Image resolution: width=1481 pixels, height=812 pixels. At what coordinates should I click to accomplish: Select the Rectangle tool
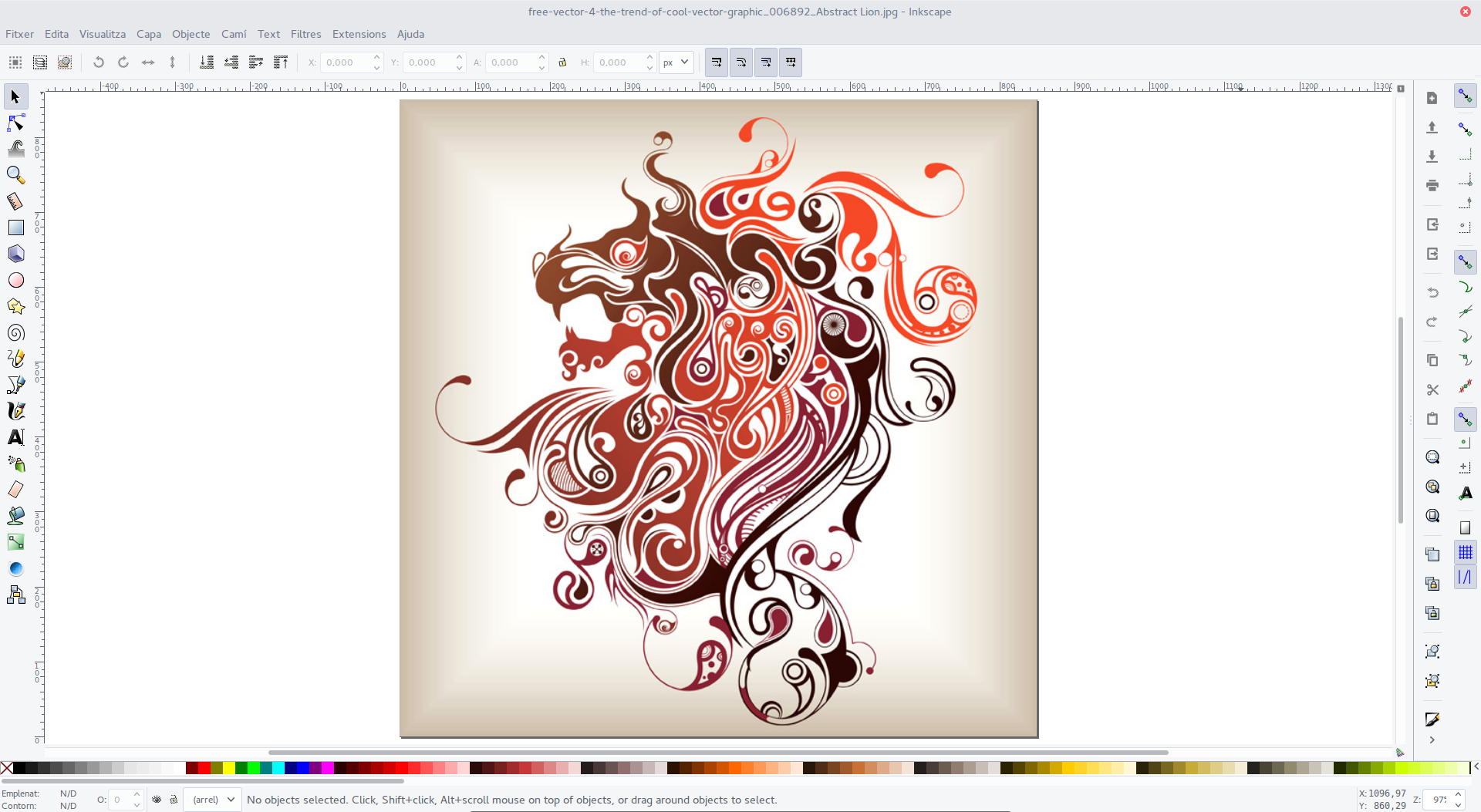(15, 227)
